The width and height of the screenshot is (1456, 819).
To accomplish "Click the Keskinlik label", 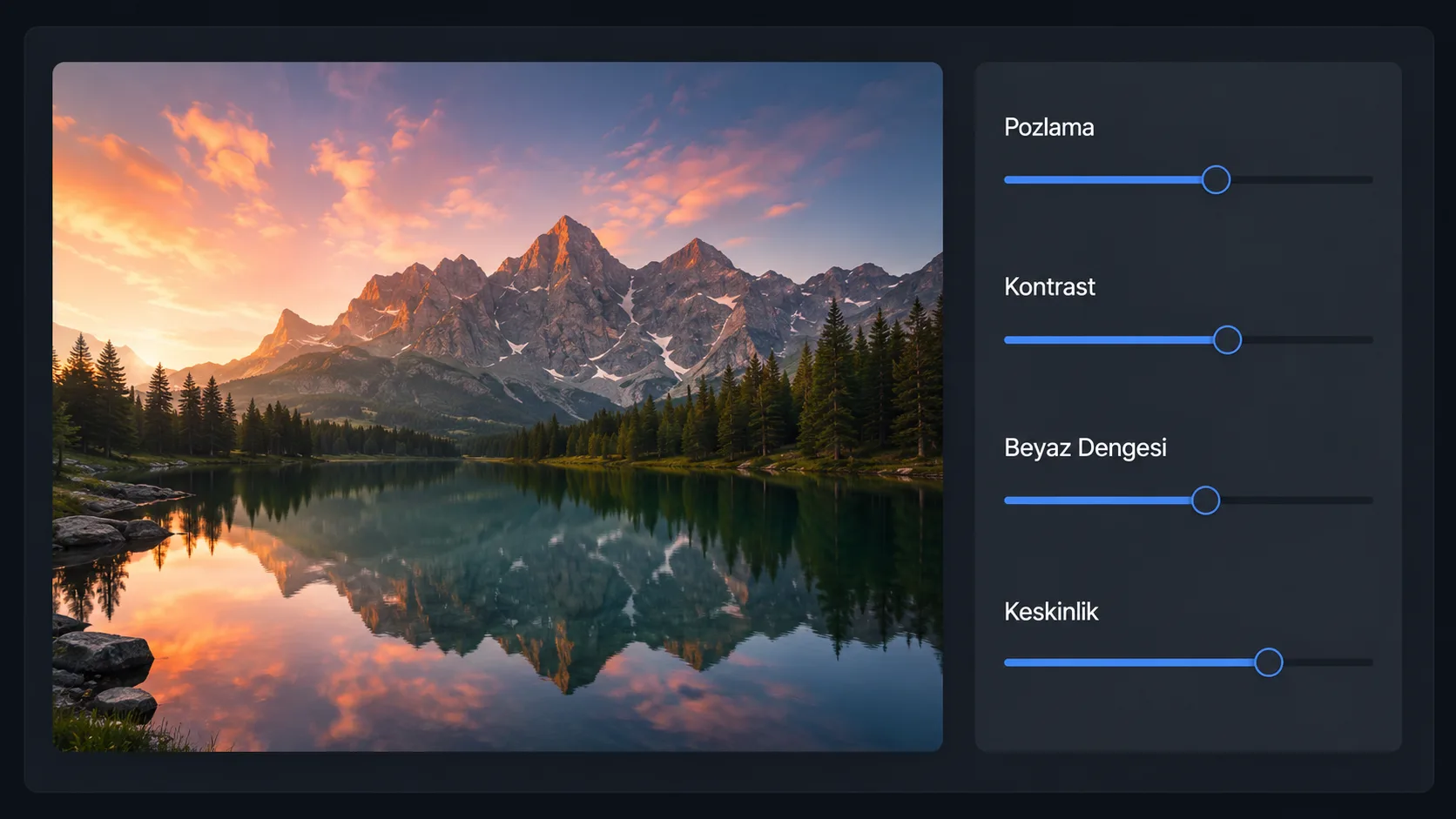I will pyautogui.click(x=1051, y=612).
